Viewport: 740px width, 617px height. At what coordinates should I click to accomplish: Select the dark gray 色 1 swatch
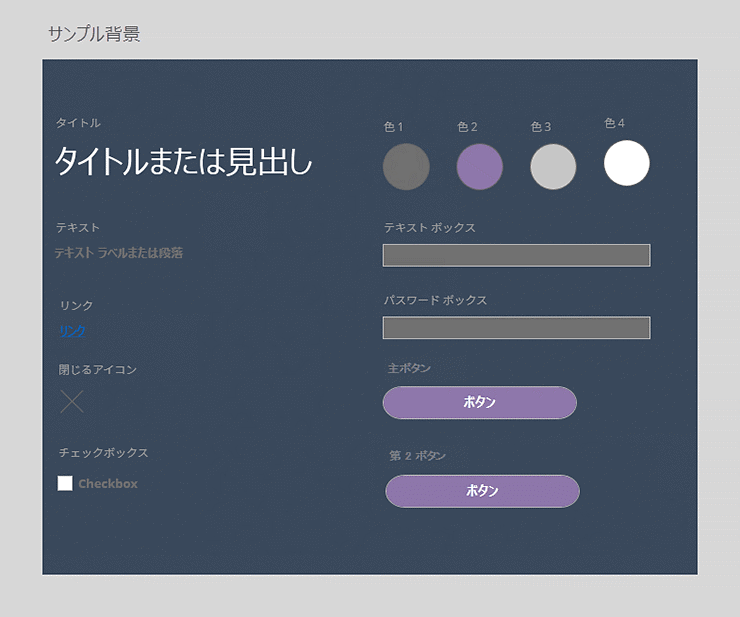[406, 167]
